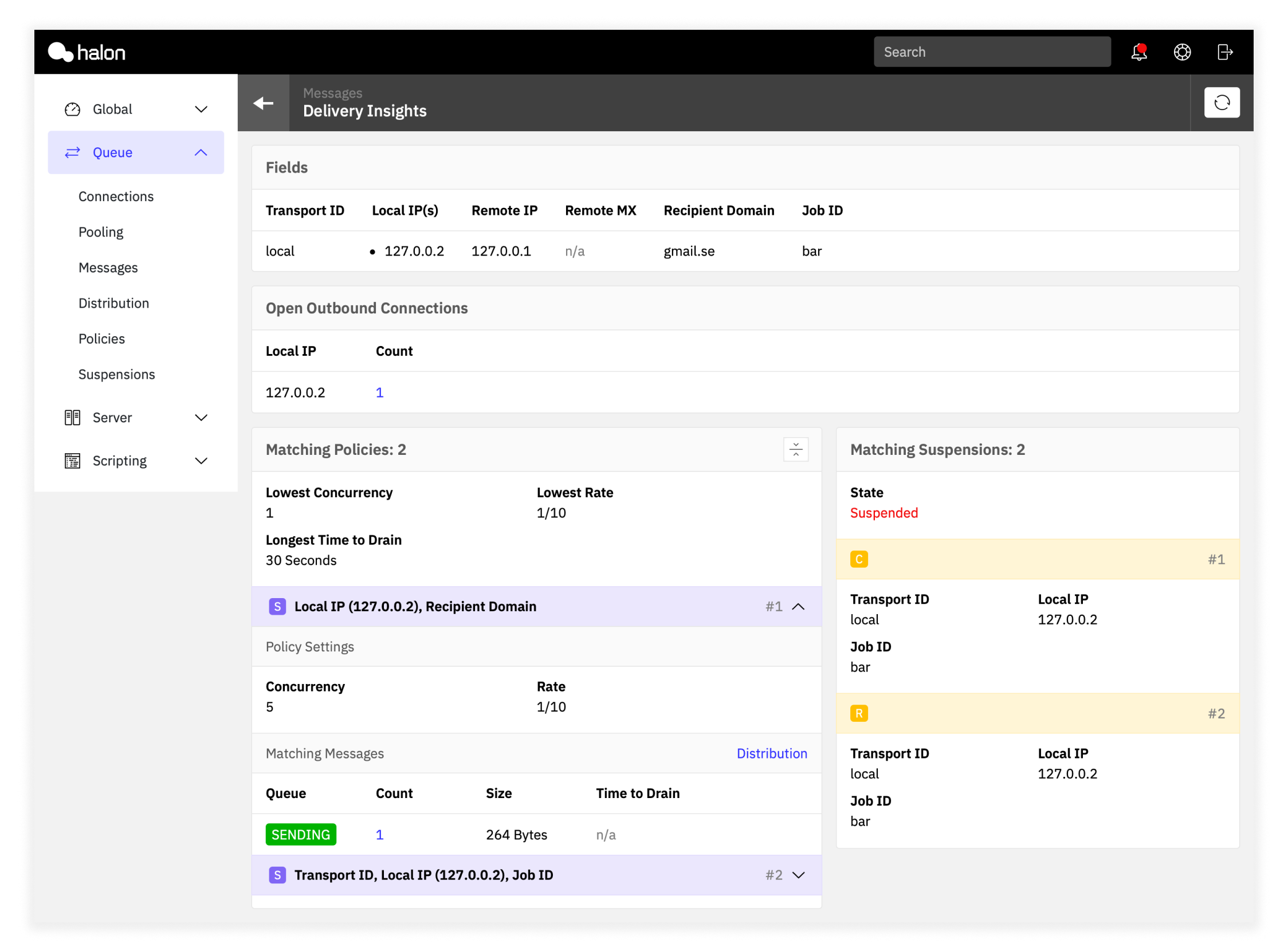Select the Global dashboard icon in sidebar

73,109
